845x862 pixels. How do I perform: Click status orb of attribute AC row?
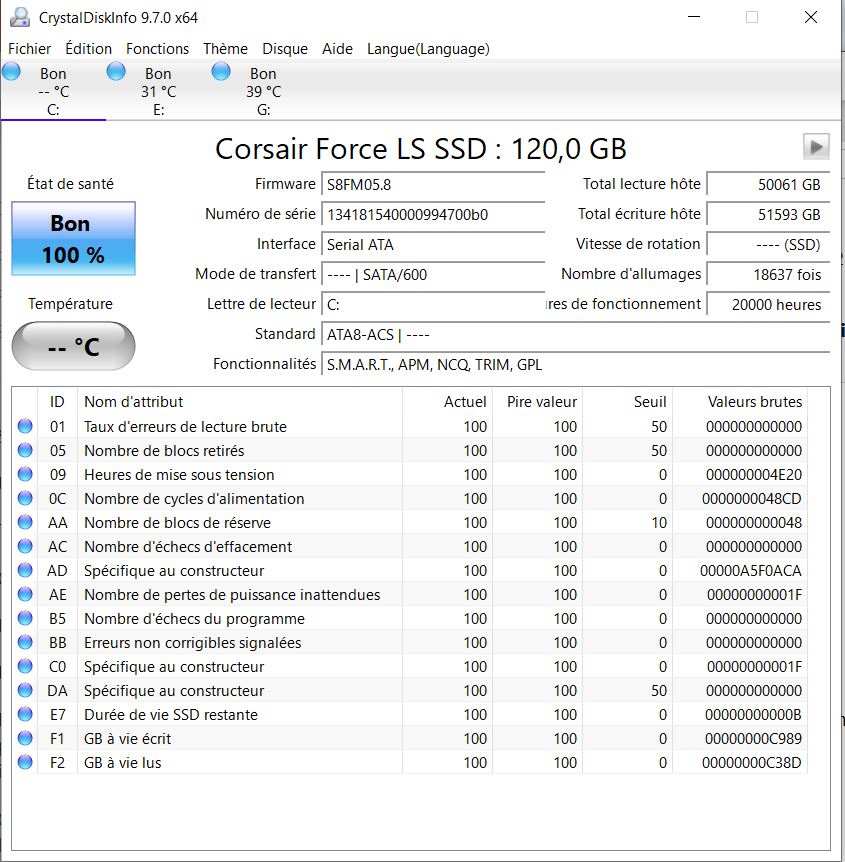[x=25, y=546]
